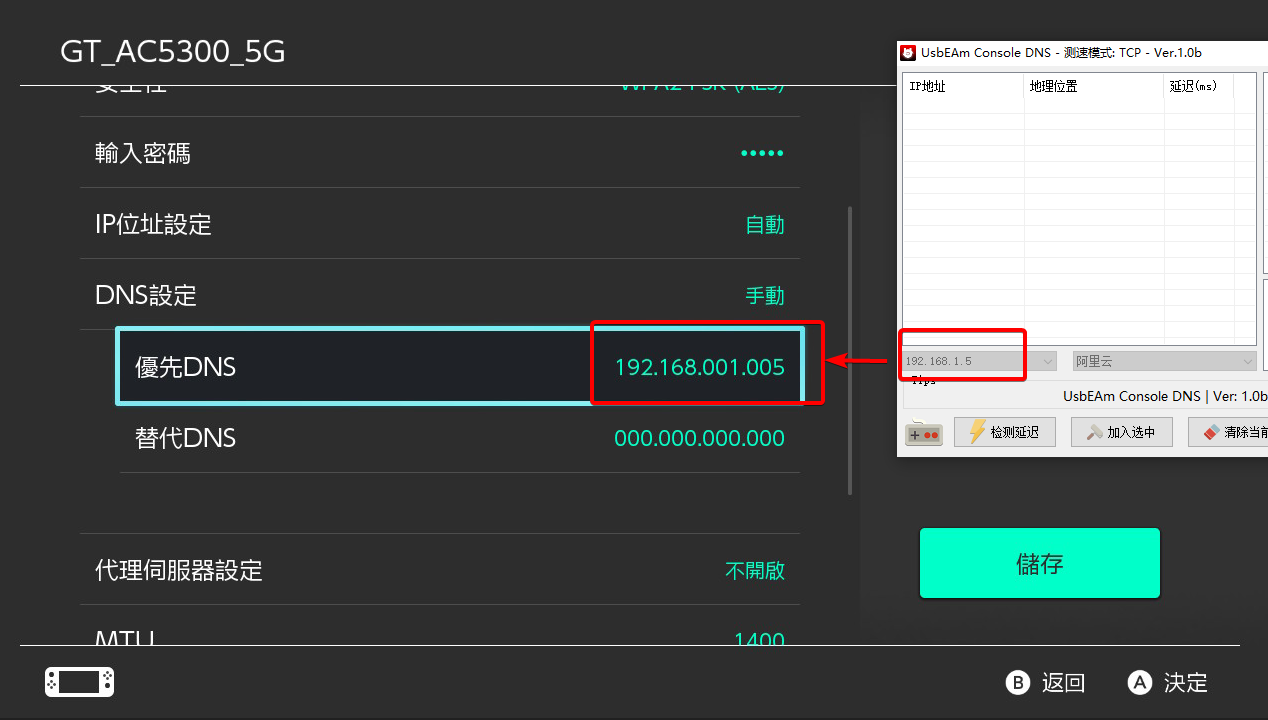Click the settings list vertical scrollbar
The image size is (1268, 720).
pos(850,350)
